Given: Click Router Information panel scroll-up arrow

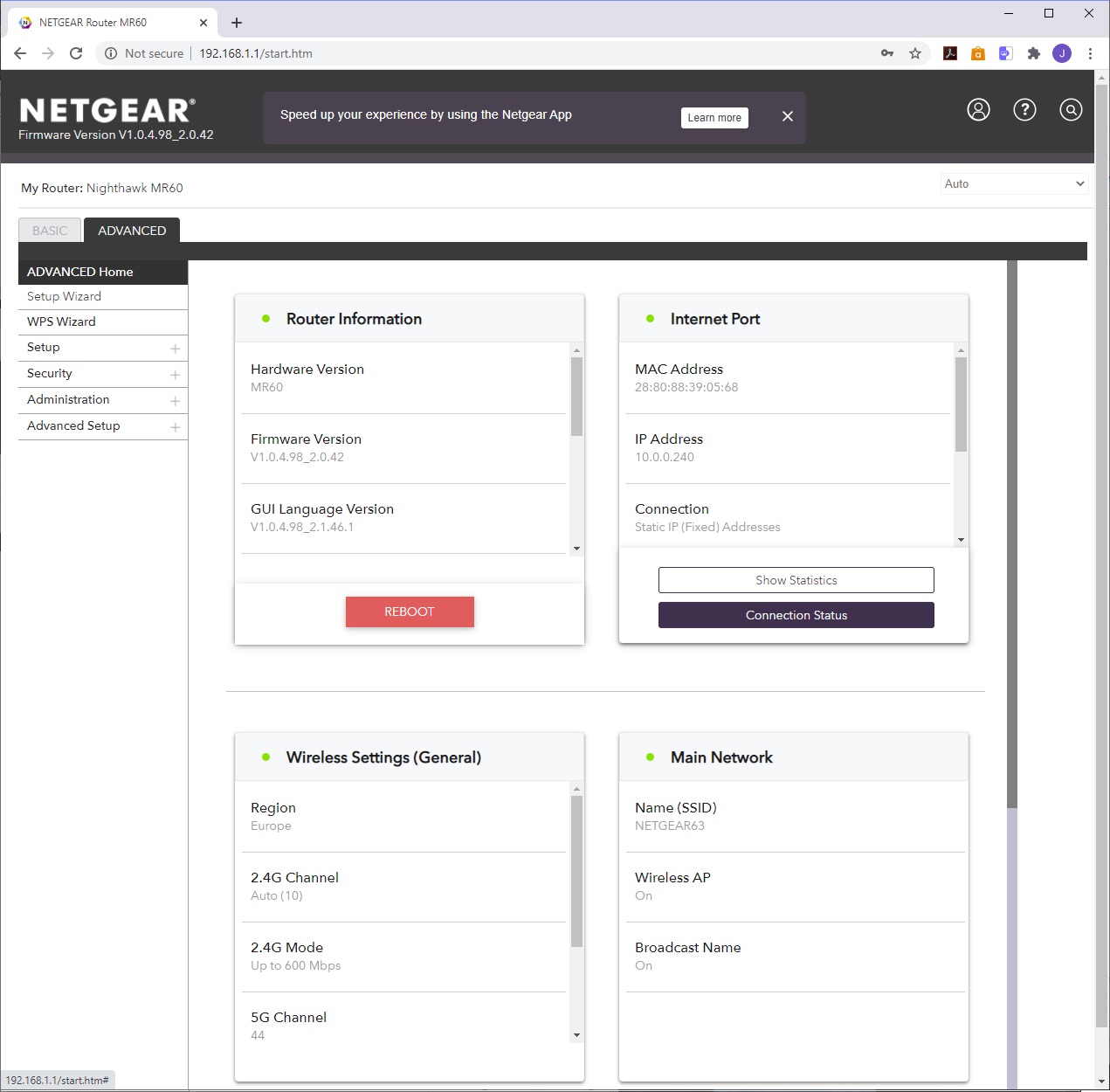Looking at the screenshot, I should (x=576, y=350).
